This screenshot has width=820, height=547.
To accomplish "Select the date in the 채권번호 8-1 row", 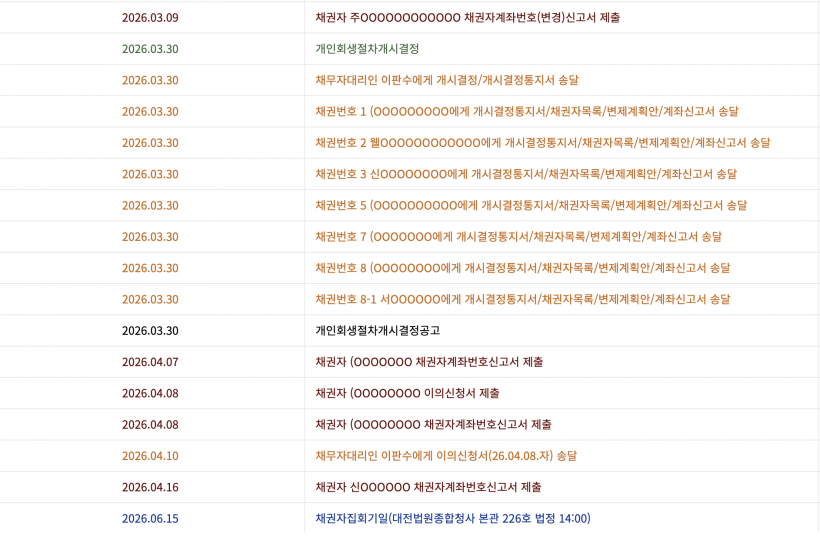I will [x=150, y=300].
